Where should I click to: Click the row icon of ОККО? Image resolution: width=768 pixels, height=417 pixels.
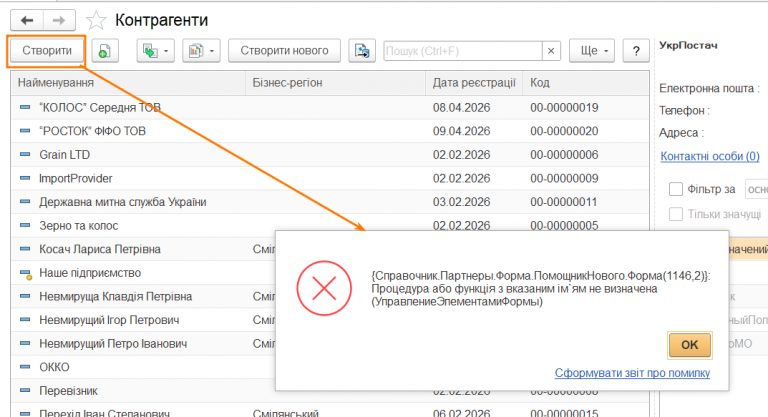[25, 367]
